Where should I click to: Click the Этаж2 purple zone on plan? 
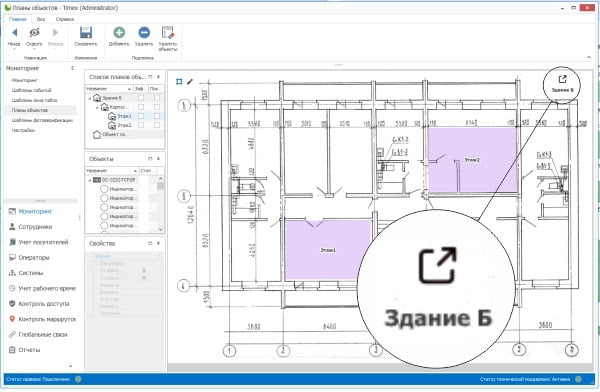472,160
